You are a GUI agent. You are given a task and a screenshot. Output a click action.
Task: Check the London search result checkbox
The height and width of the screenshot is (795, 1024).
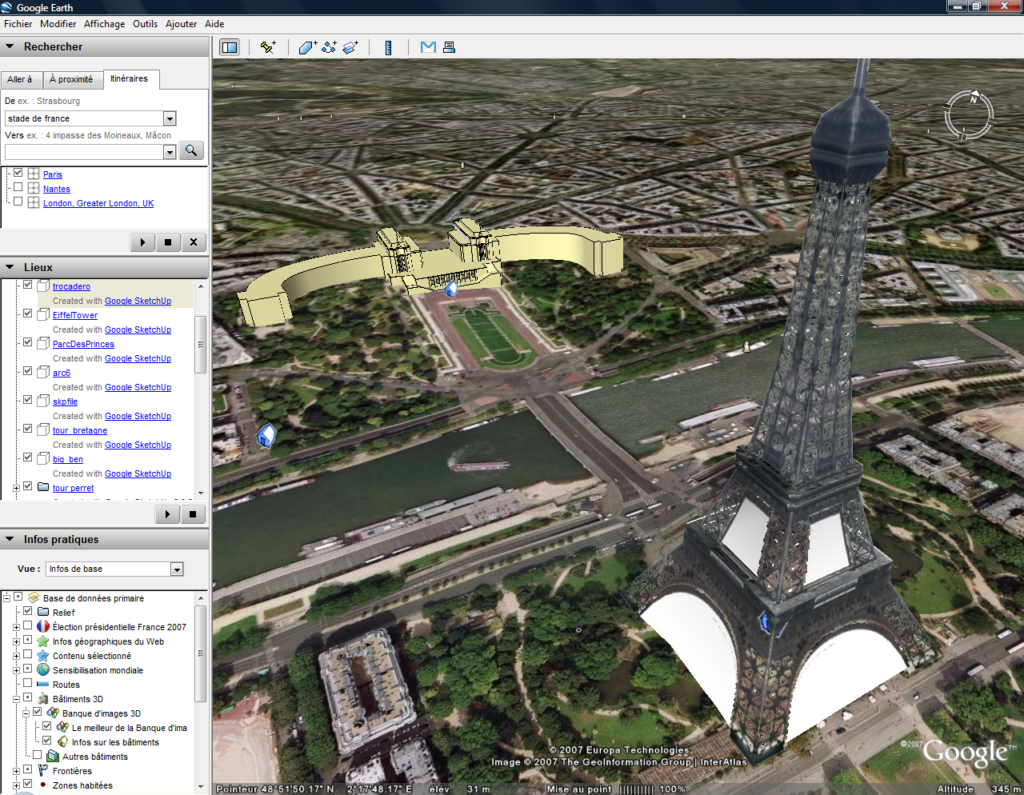coord(18,202)
